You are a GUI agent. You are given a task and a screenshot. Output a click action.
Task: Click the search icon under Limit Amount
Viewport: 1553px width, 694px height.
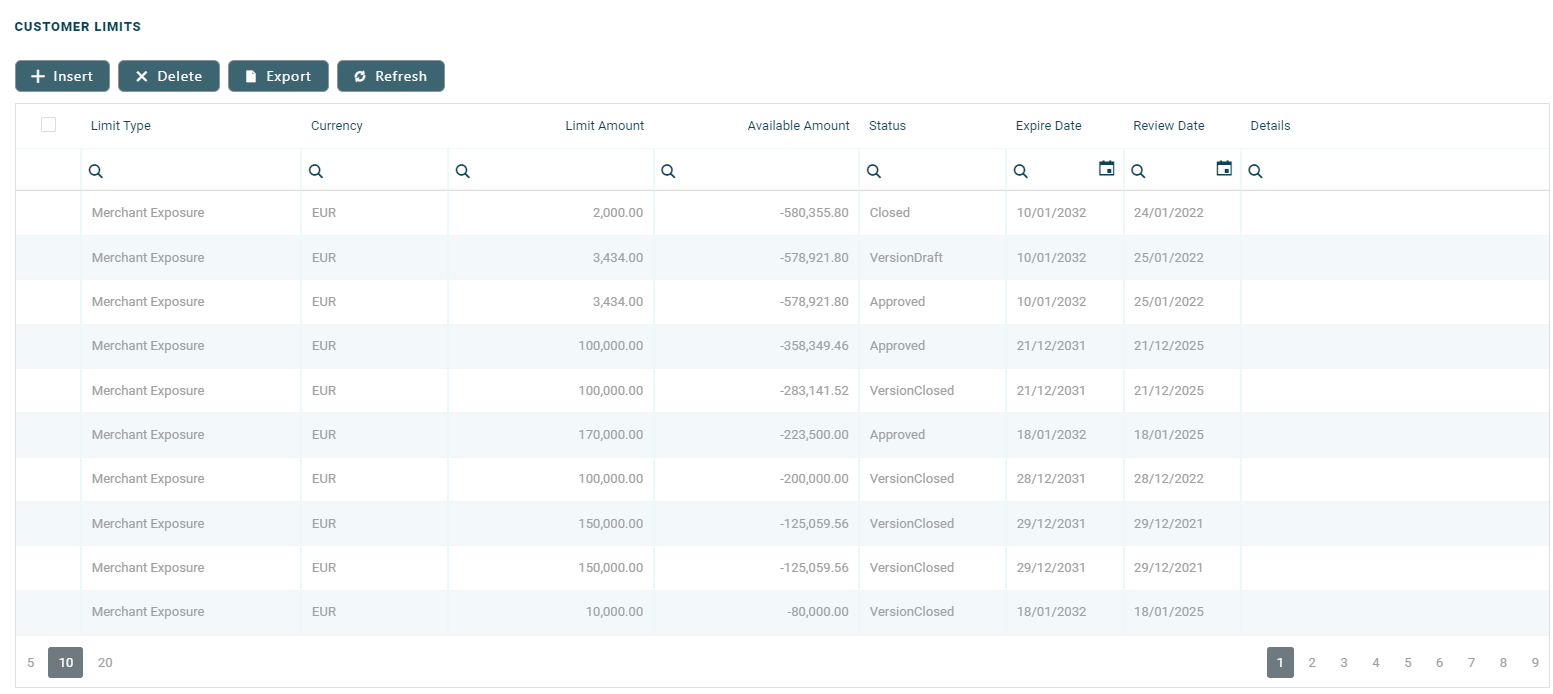(462, 172)
